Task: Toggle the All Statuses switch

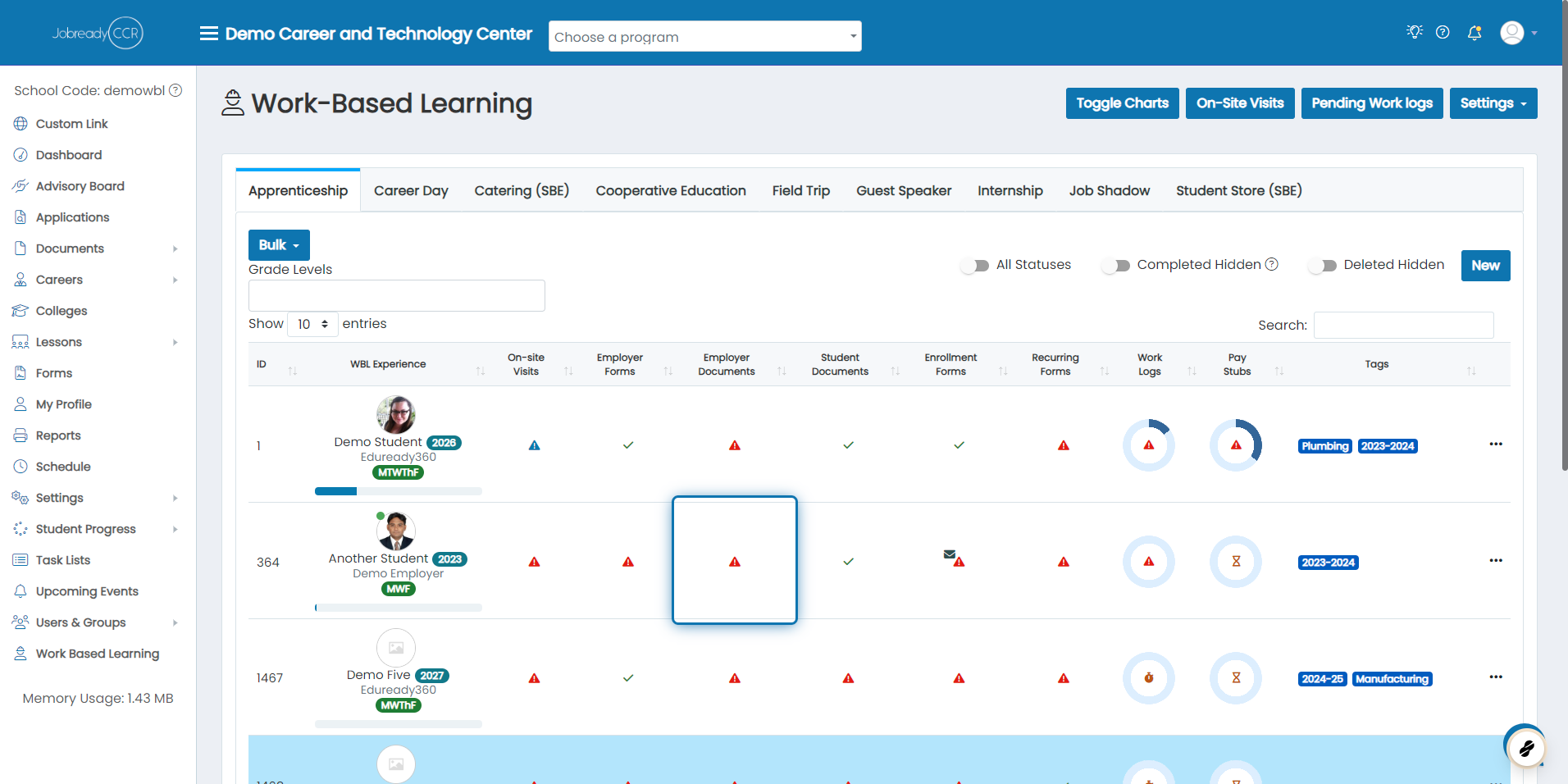Action: 975,265
